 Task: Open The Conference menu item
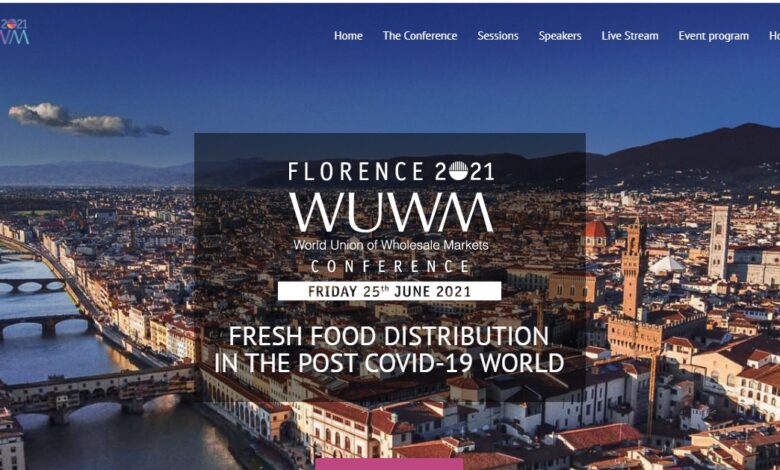click(x=420, y=36)
